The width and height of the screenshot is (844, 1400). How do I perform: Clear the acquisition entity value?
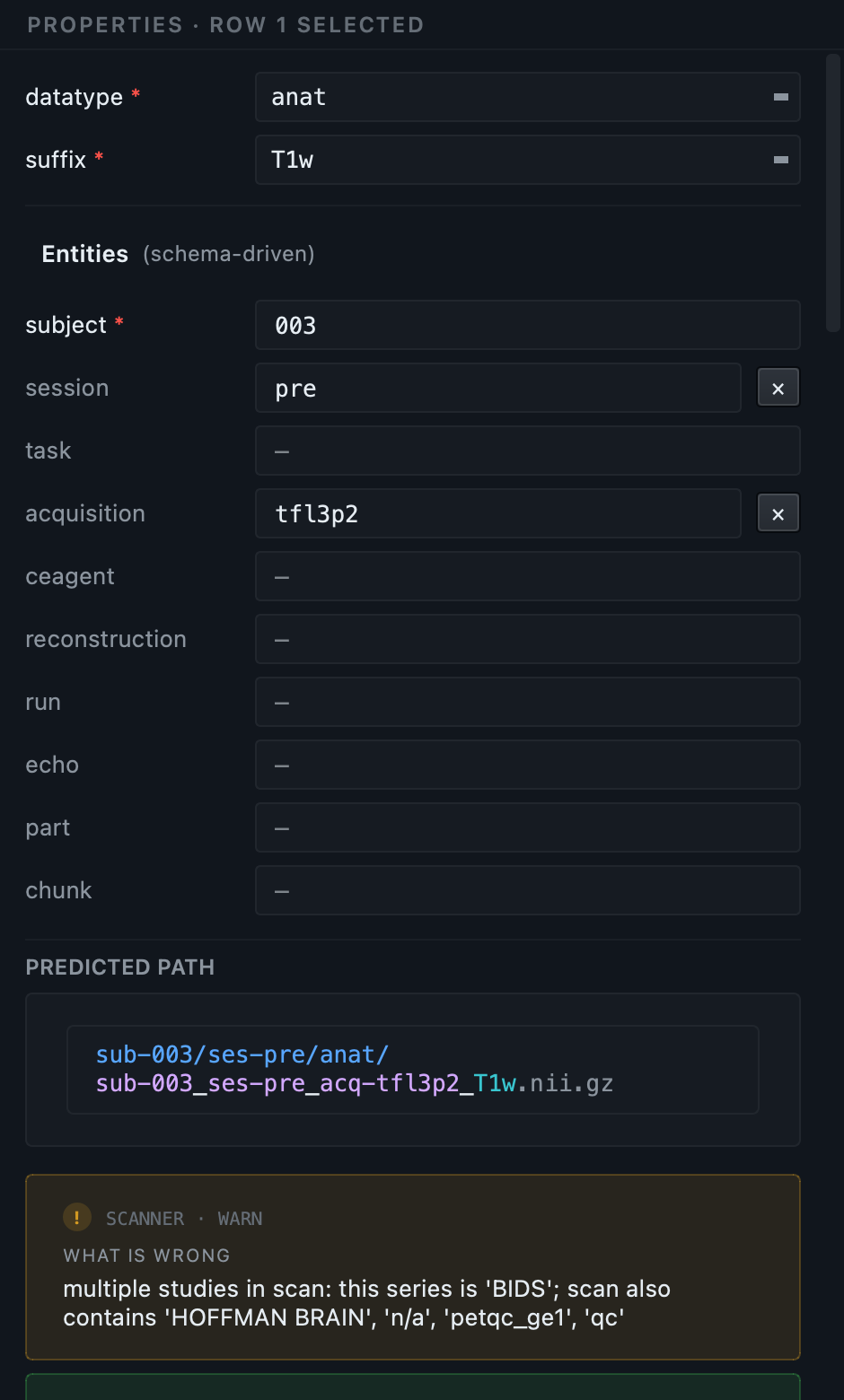pyautogui.click(x=778, y=513)
